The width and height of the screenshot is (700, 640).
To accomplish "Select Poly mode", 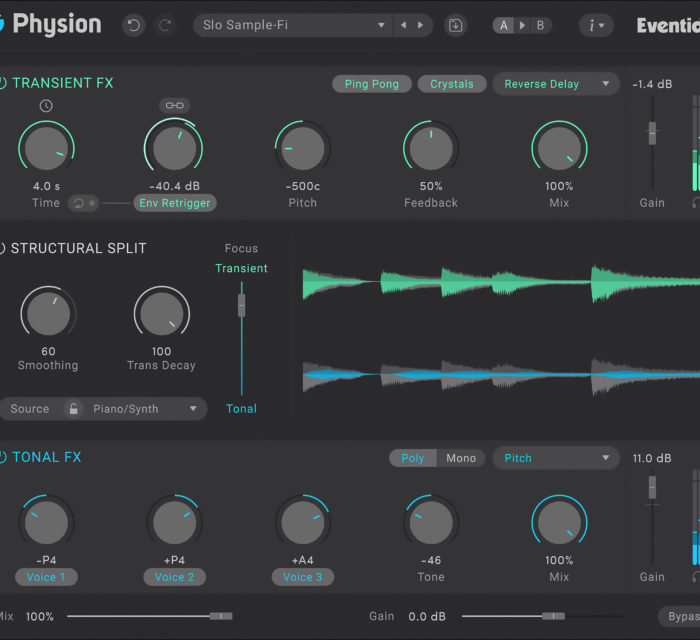I will pyautogui.click(x=412, y=458).
